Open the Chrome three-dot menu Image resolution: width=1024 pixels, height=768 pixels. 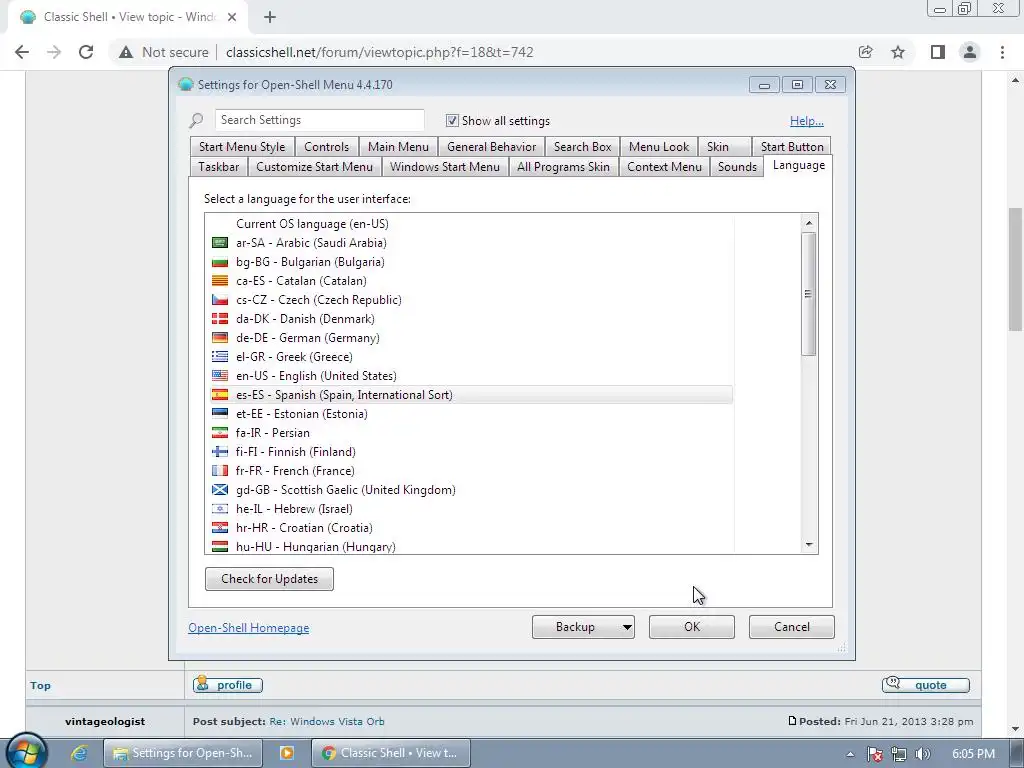click(x=1002, y=52)
